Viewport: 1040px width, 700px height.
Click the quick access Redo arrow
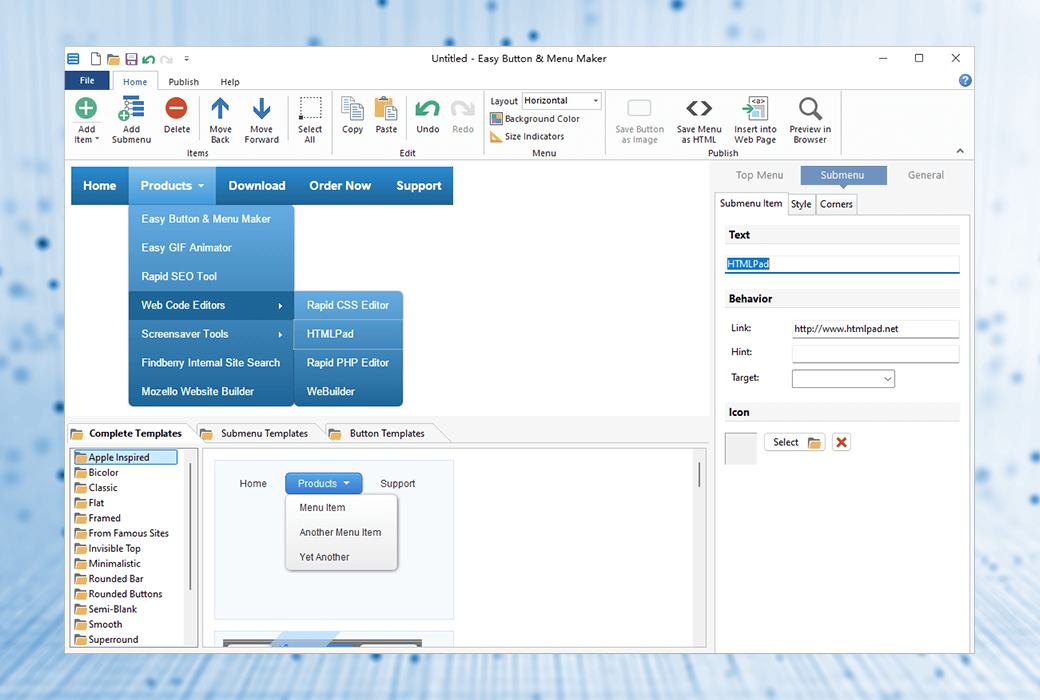(x=166, y=59)
